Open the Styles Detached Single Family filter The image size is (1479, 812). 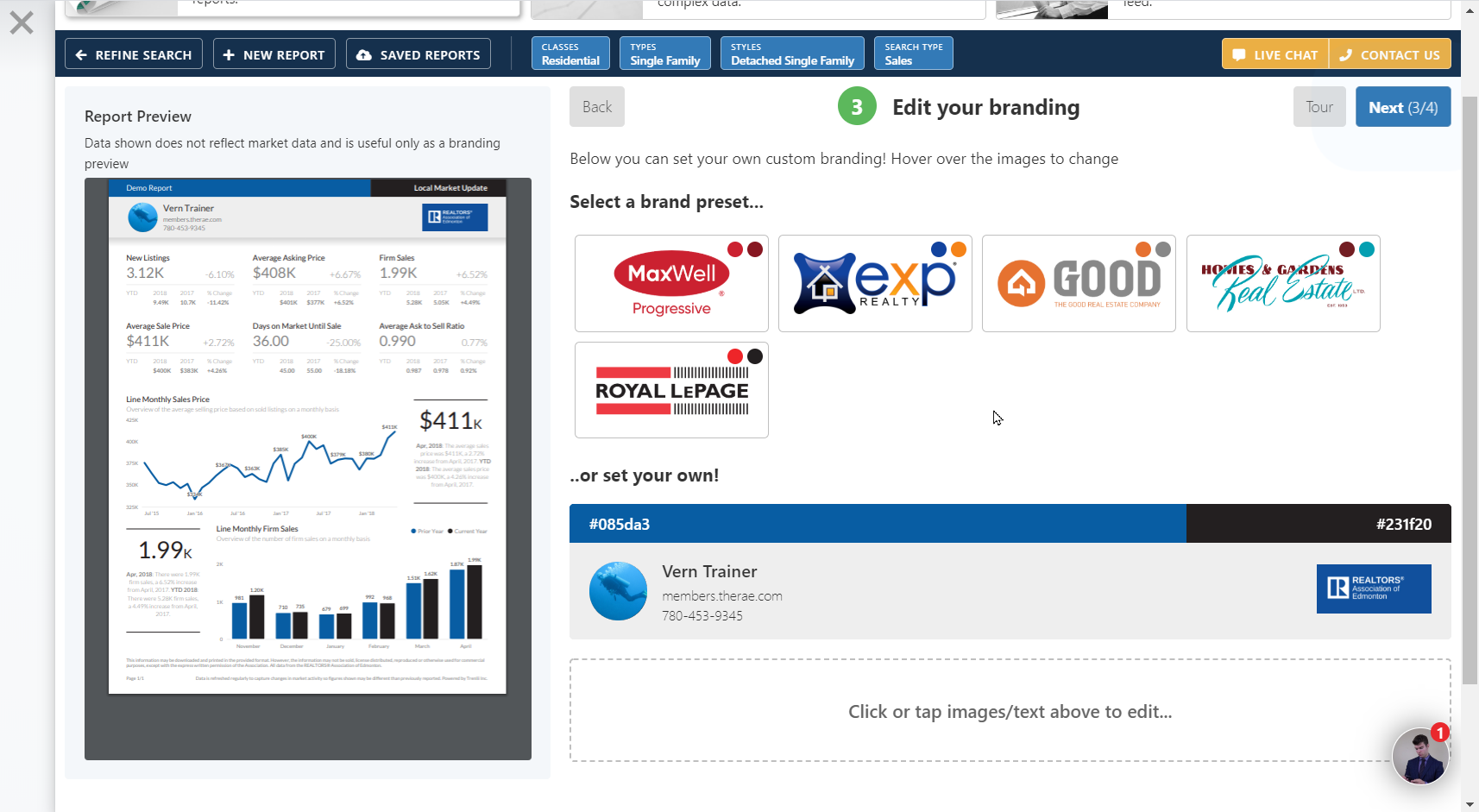(792, 54)
